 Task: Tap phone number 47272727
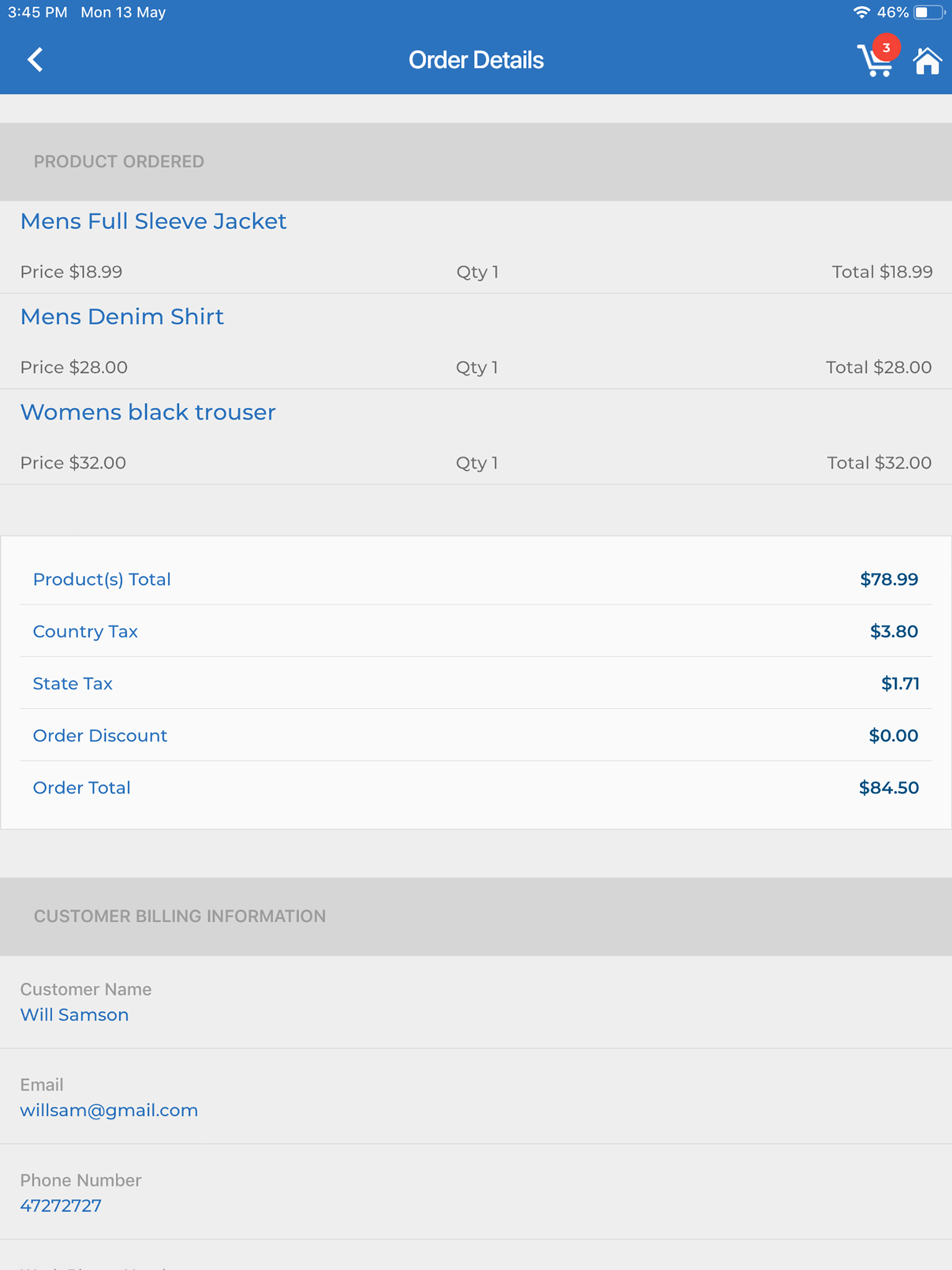(x=61, y=1206)
